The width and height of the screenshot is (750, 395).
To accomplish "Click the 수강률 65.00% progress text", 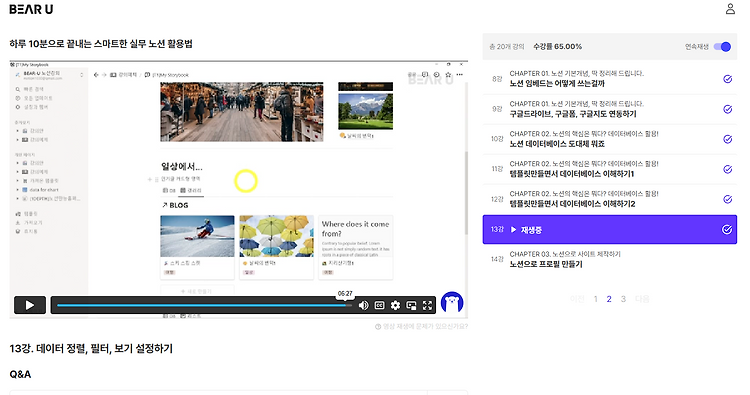I will pos(558,46).
